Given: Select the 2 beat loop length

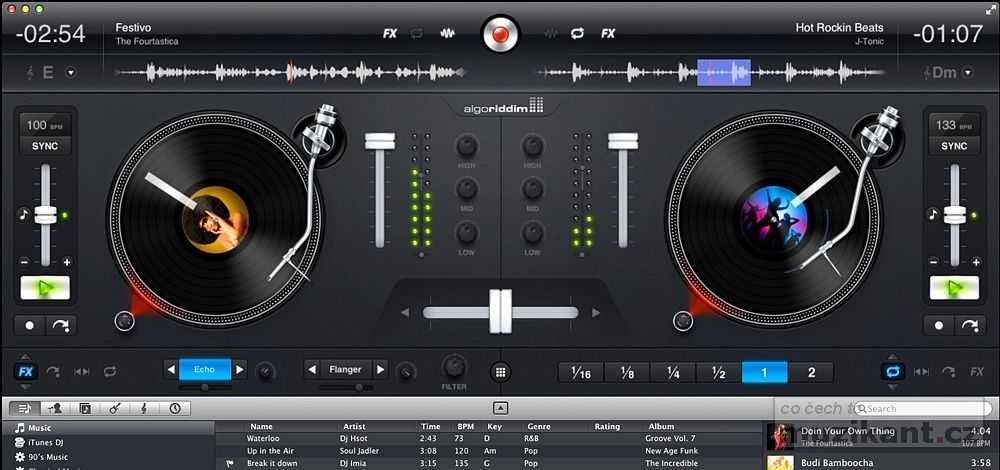Looking at the screenshot, I should coord(811,372).
